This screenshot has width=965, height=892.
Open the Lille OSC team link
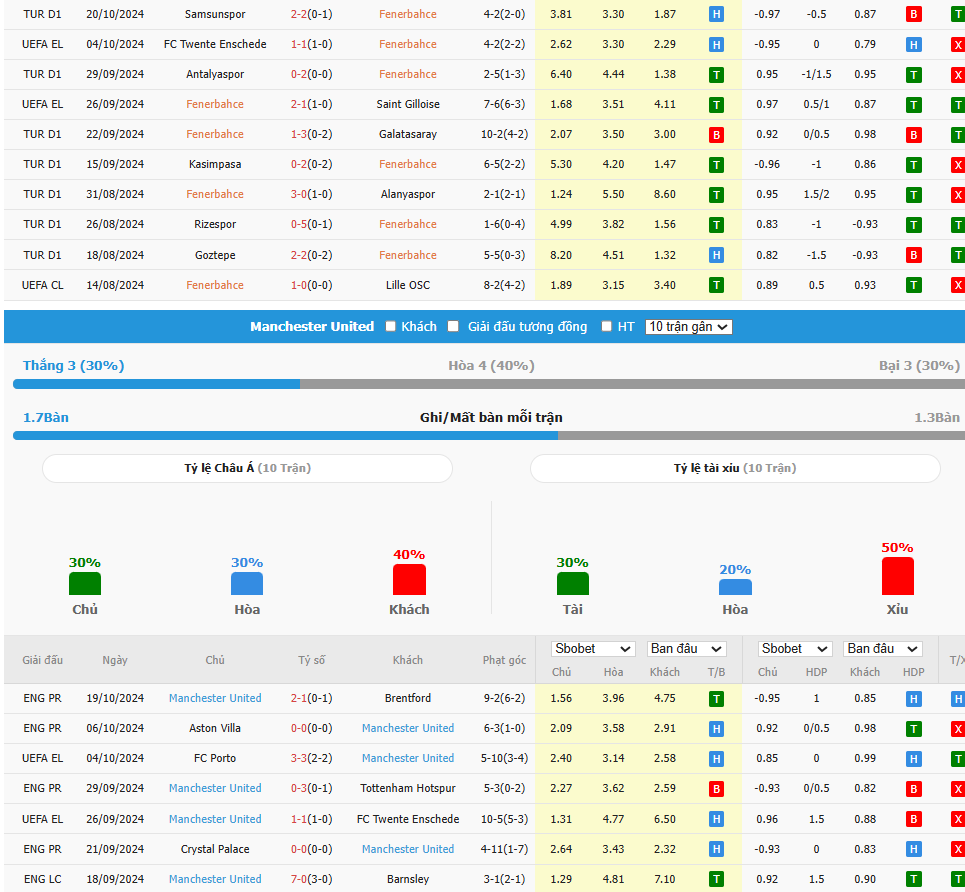pyautogui.click(x=408, y=285)
